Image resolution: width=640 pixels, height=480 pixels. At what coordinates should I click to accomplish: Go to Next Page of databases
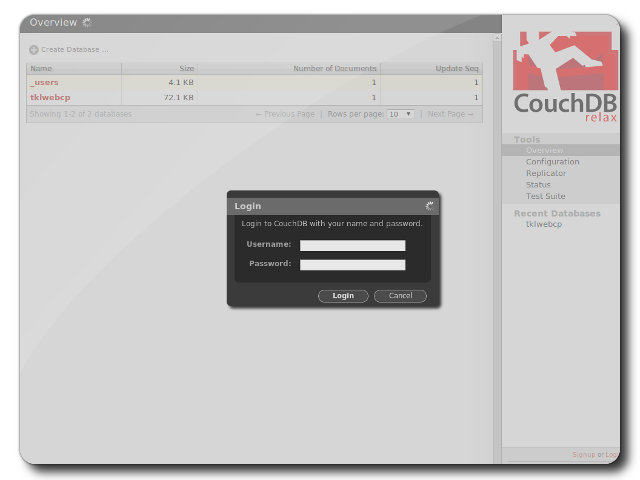click(450, 114)
